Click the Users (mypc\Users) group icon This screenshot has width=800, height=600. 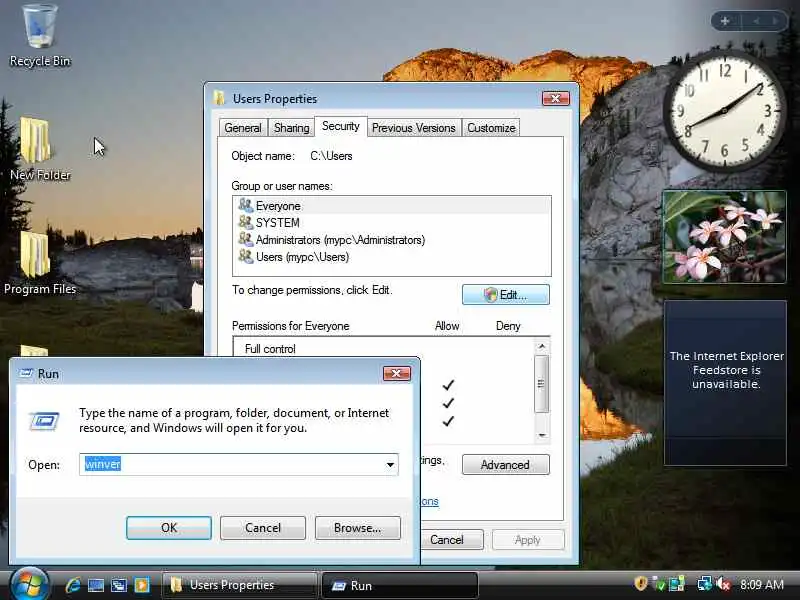coord(246,256)
